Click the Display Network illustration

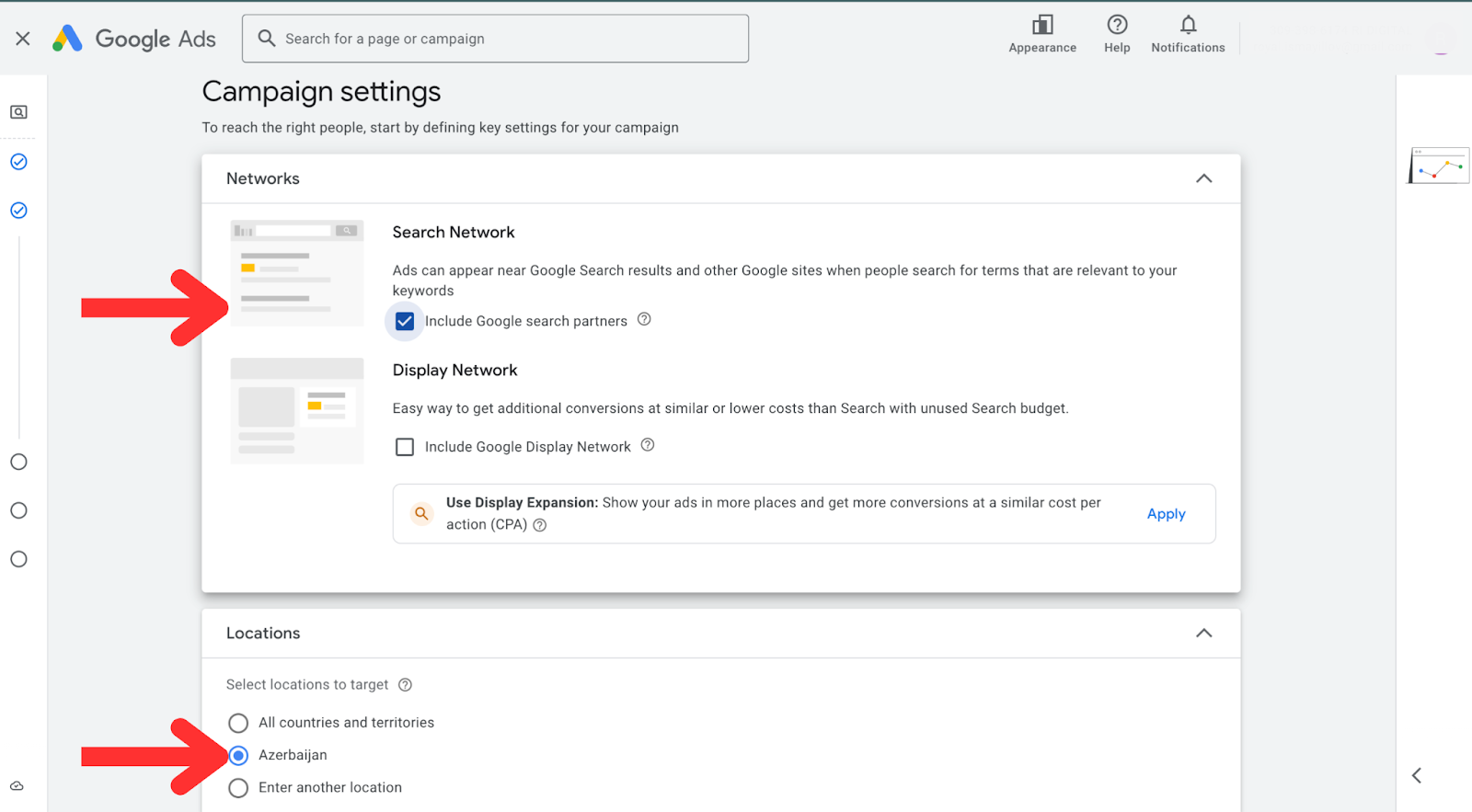[x=297, y=410]
